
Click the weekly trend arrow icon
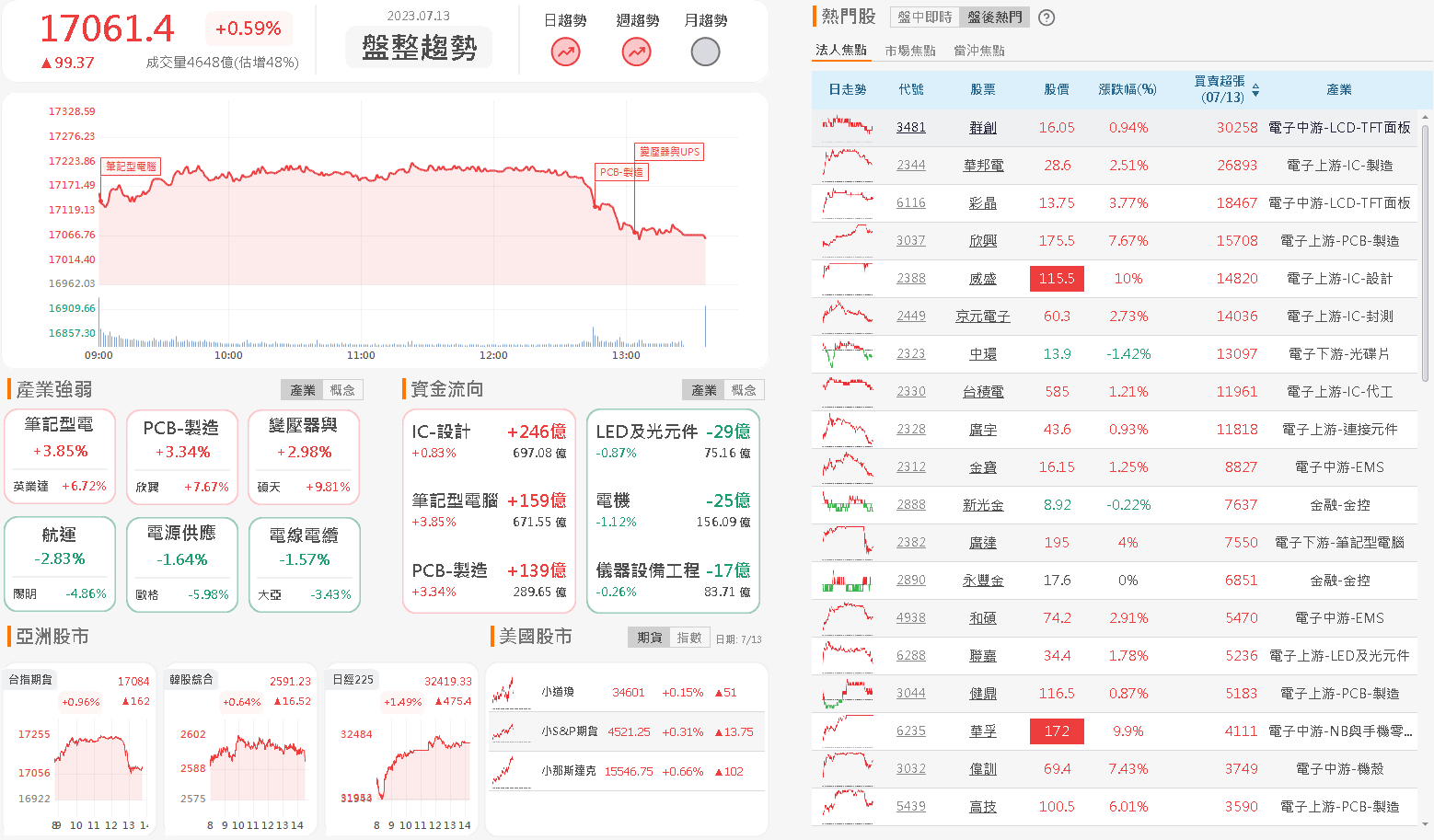(636, 52)
